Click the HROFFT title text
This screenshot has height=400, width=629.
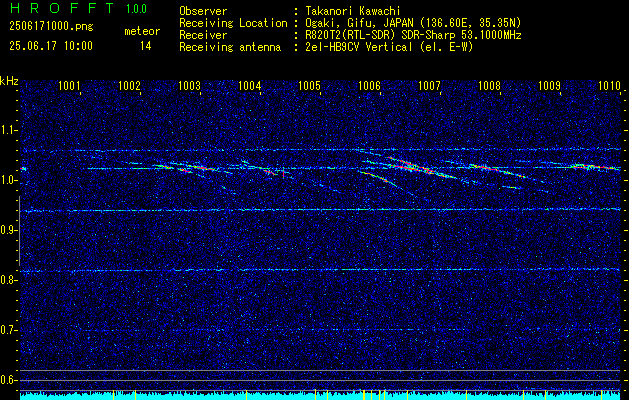click(x=62, y=8)
